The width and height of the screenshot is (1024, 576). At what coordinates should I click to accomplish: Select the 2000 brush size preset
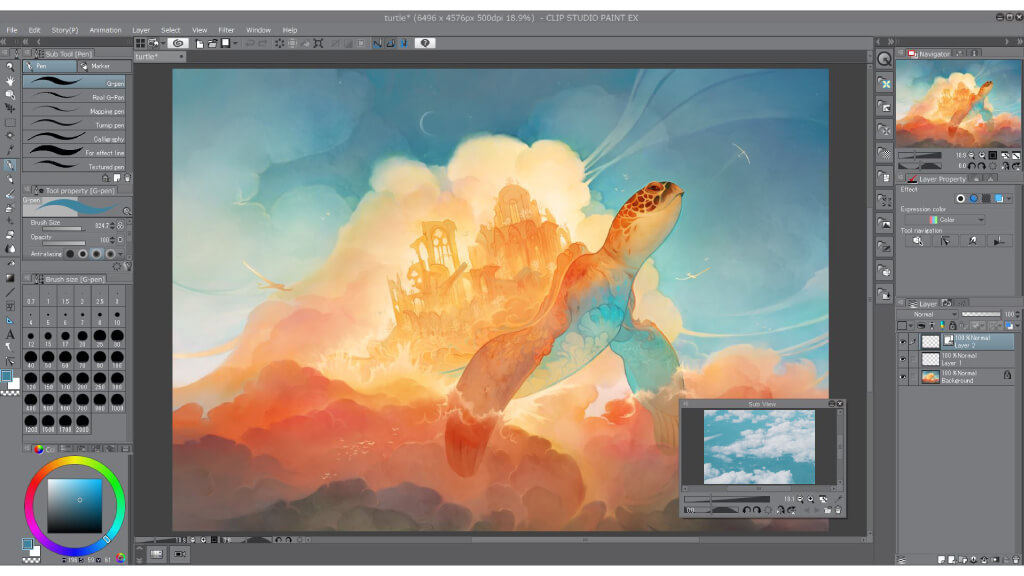coord(84,421)
